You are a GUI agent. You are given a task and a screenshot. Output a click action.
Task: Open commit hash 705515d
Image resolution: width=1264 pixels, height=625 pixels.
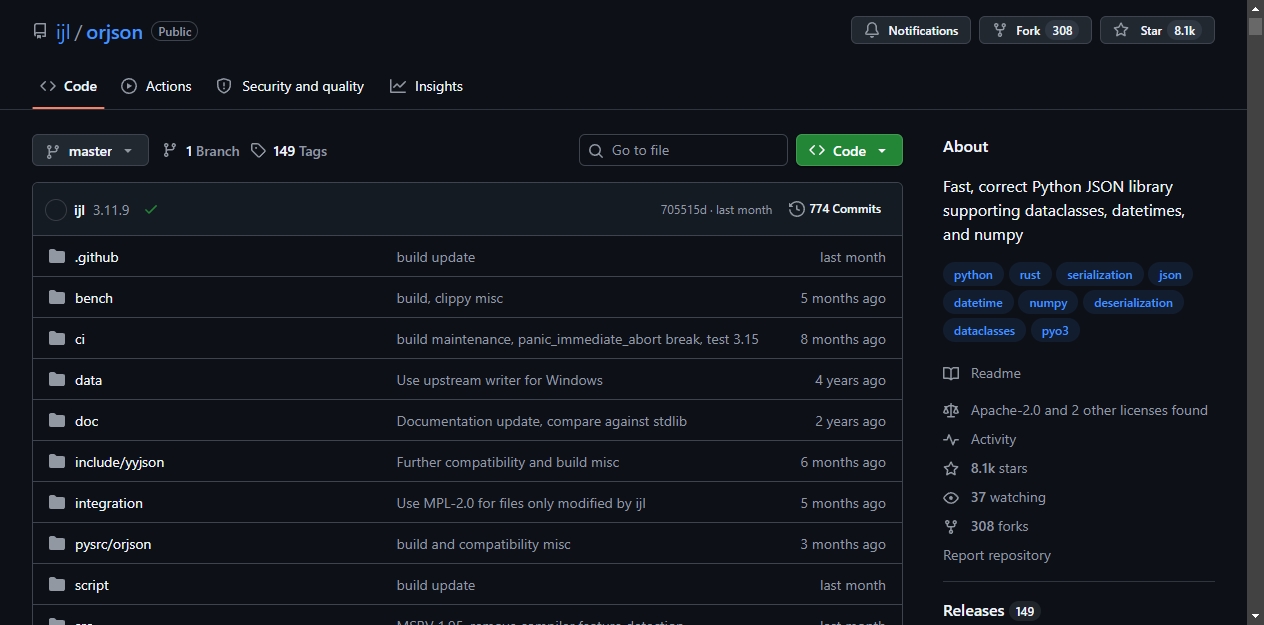[x=684, y=210]
